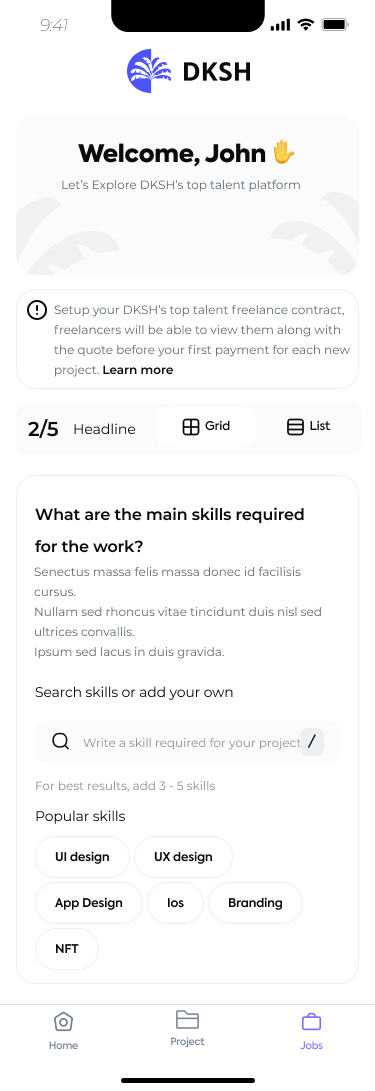
Task: Tap the search magnifier icon
Action: [x=61, y=742]
